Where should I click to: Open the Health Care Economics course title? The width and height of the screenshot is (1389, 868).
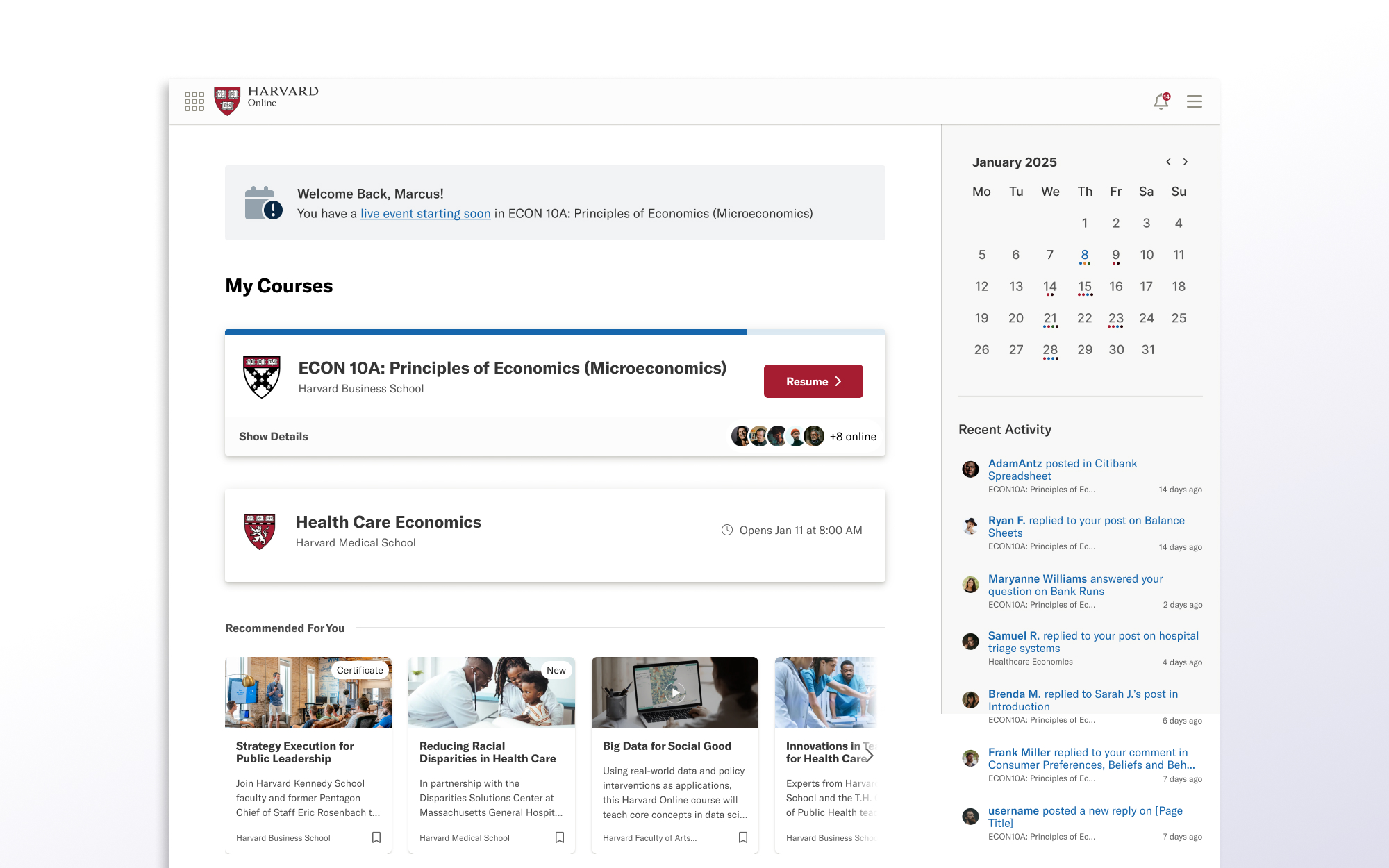388,522
